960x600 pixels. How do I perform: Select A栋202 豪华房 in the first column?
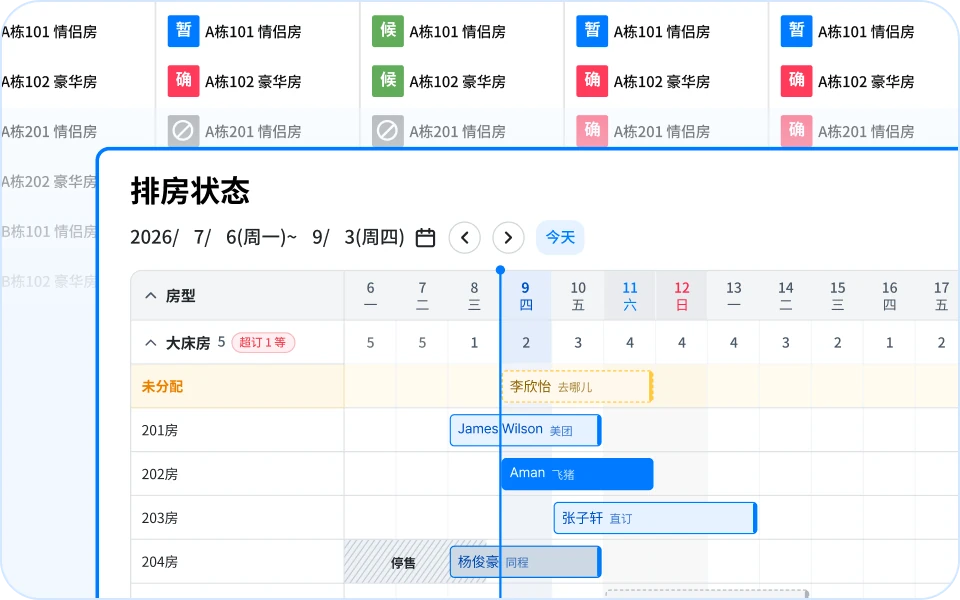(49, 182)
